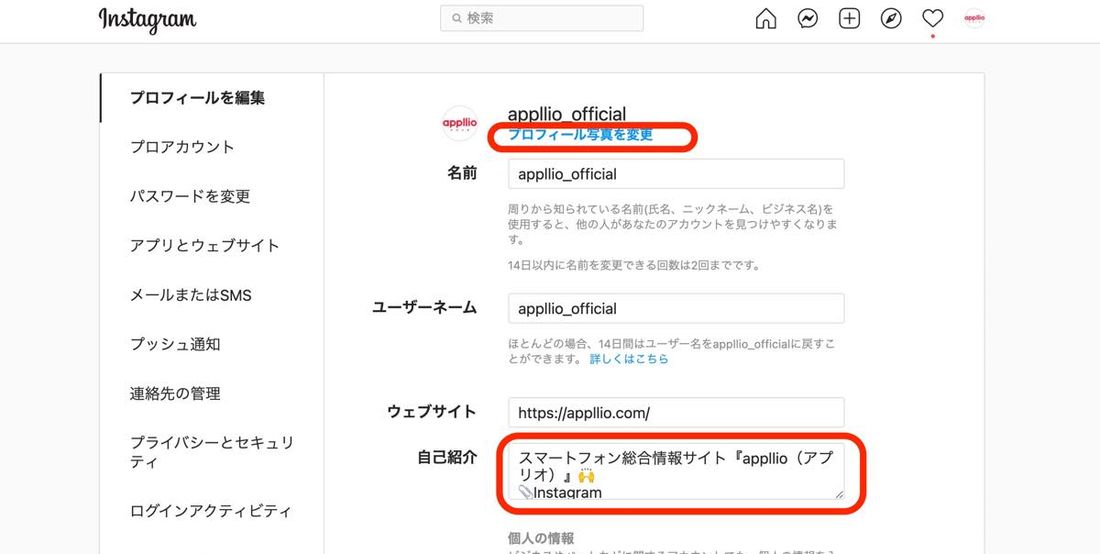Click the 個人の情報 heading
1100x554 pixels.
541,539
